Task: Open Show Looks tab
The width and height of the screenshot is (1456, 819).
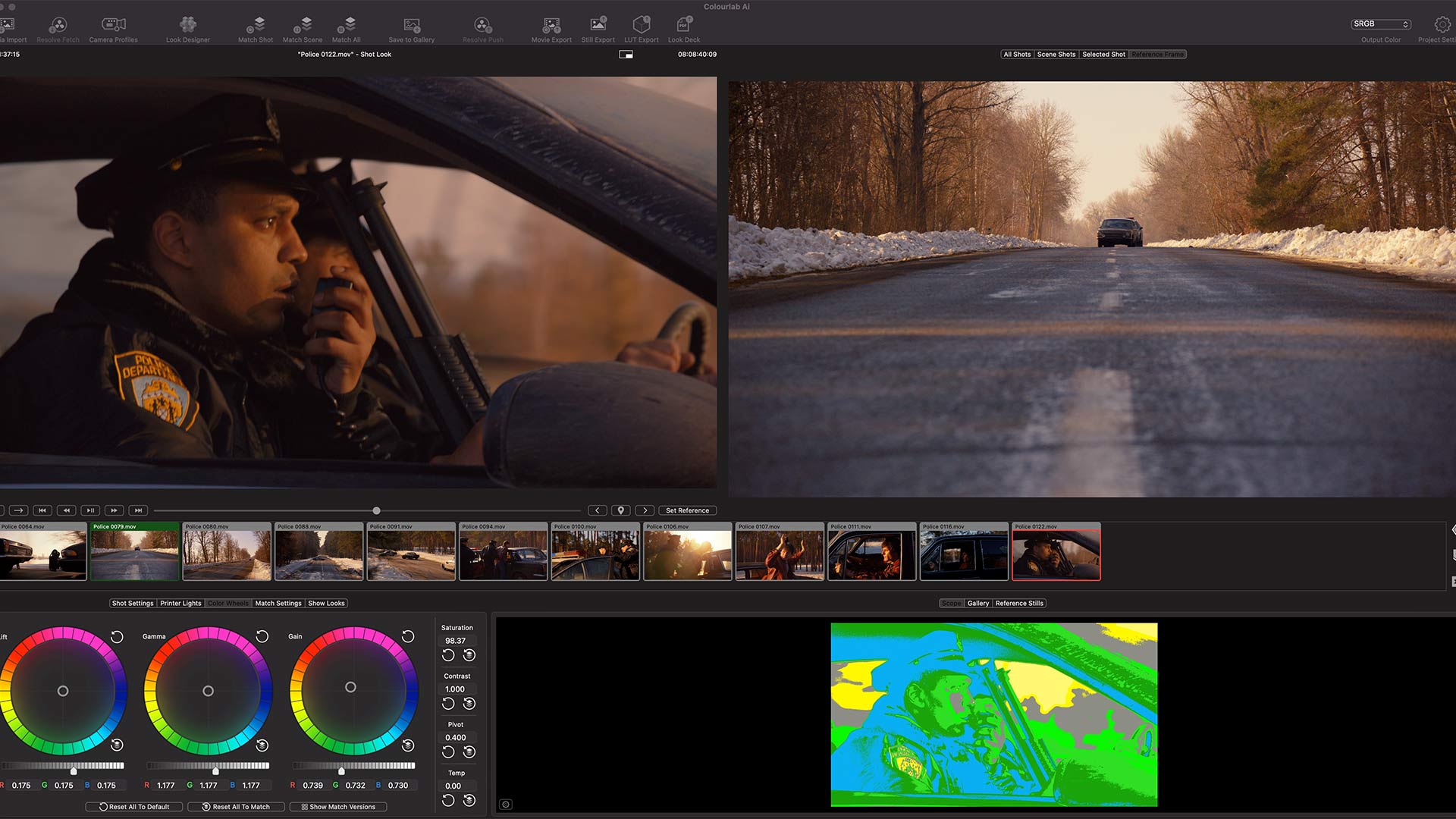Action: tap(327, 604)
